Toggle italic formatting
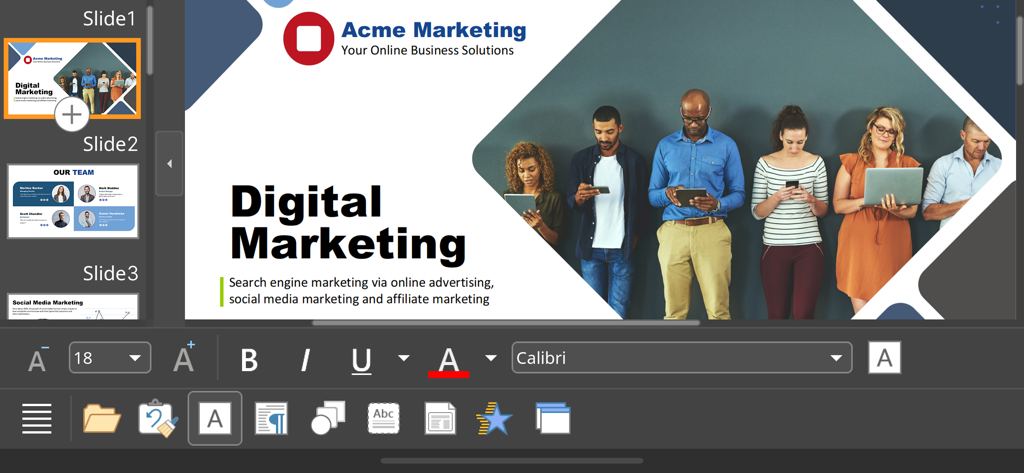Screen dimensions: 1024x473 click(304, 359)
